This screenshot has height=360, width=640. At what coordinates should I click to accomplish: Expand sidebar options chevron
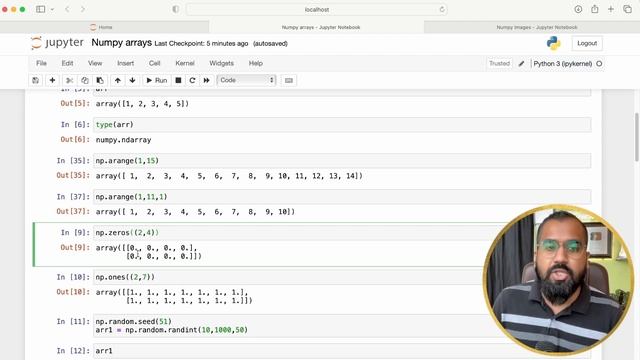point(52,9)
